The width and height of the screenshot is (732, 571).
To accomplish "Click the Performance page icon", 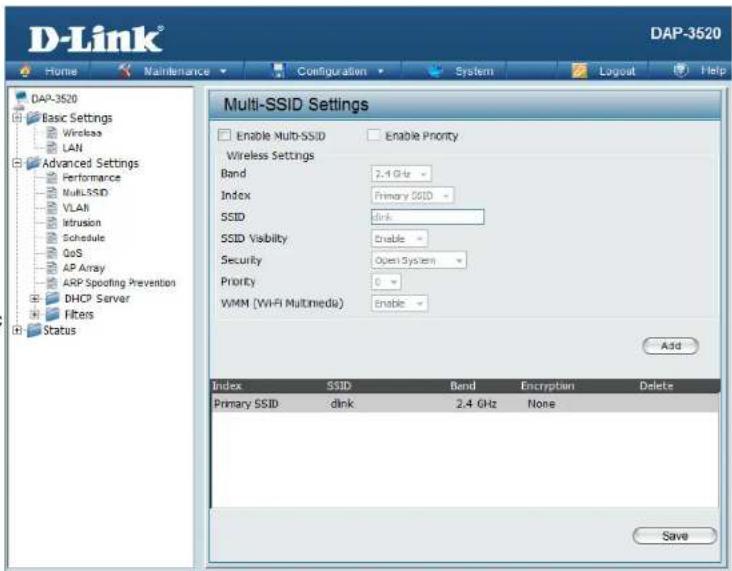I will point(52,178).
